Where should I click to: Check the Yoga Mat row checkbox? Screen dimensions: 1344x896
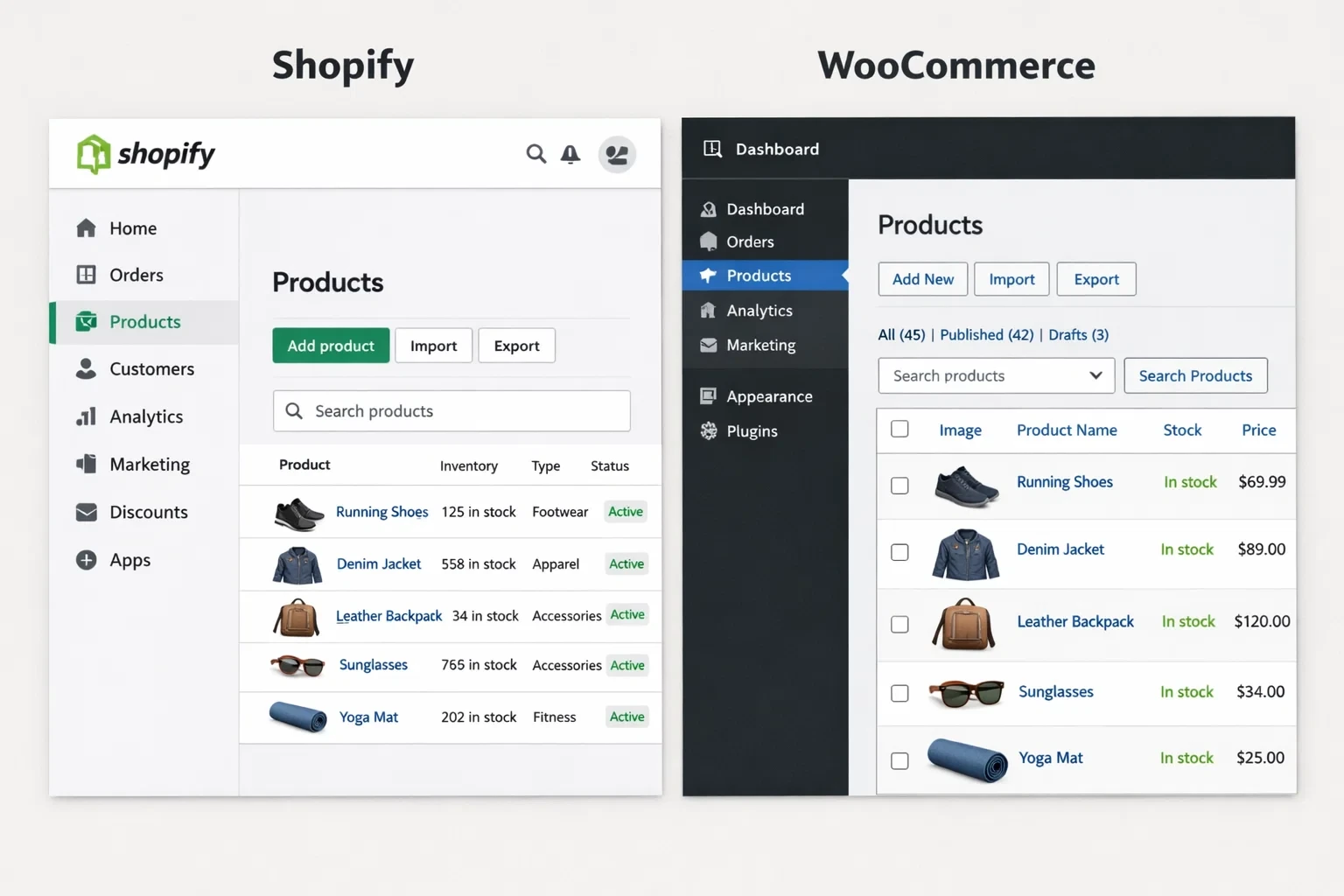[x=899, y=760]
